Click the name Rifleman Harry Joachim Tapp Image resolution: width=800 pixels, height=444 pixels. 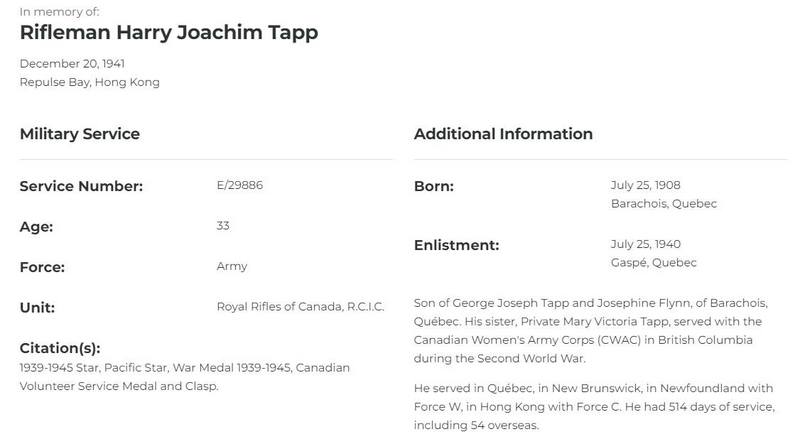(x=169, y=33)
